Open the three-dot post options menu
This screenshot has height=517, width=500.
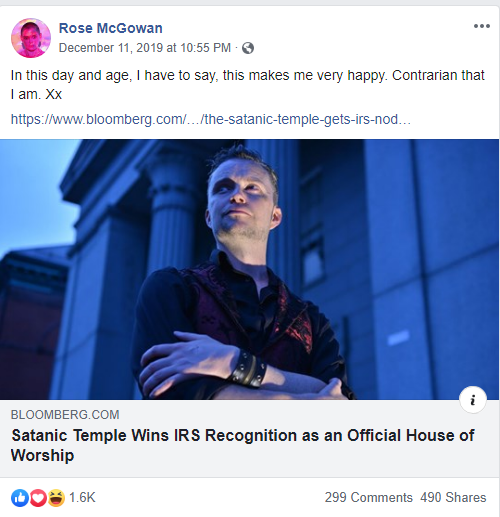(x=482, y=26)
